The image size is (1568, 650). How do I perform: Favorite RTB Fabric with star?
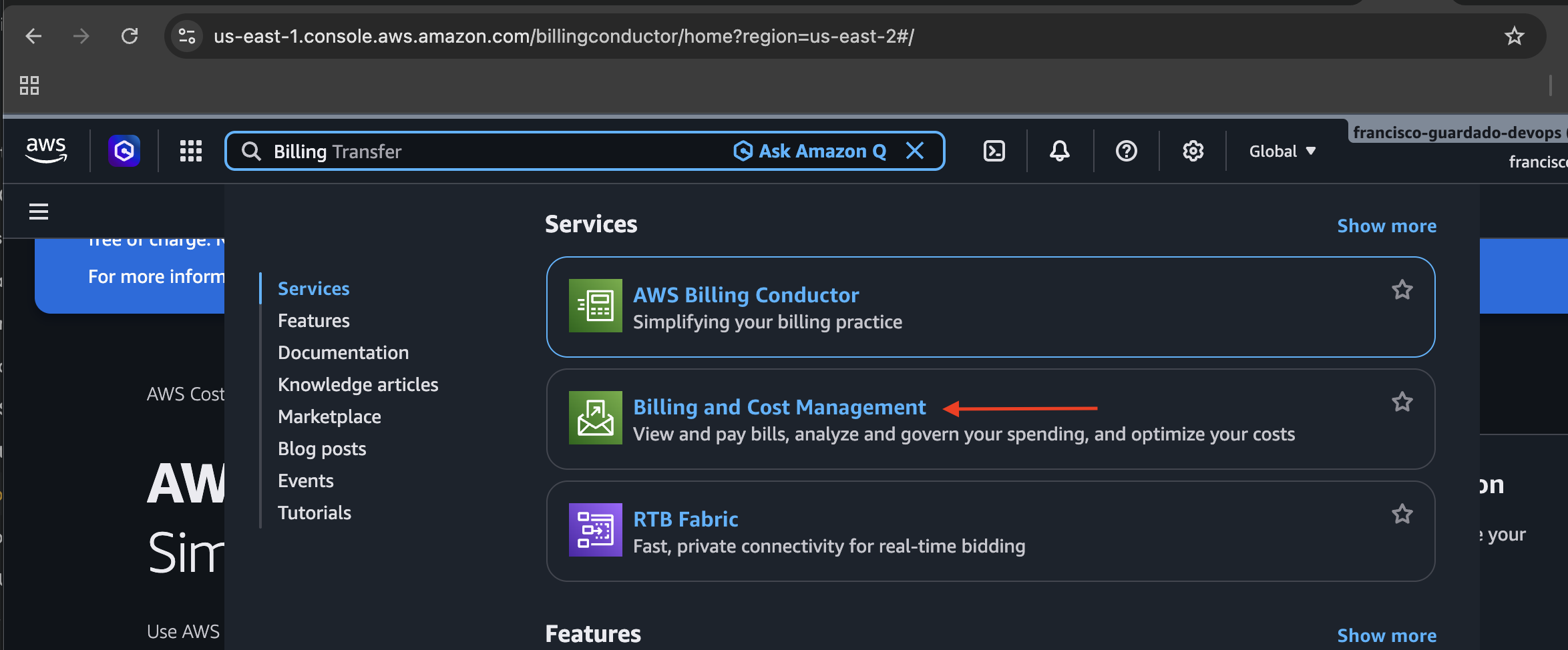tap(1402, 514)
